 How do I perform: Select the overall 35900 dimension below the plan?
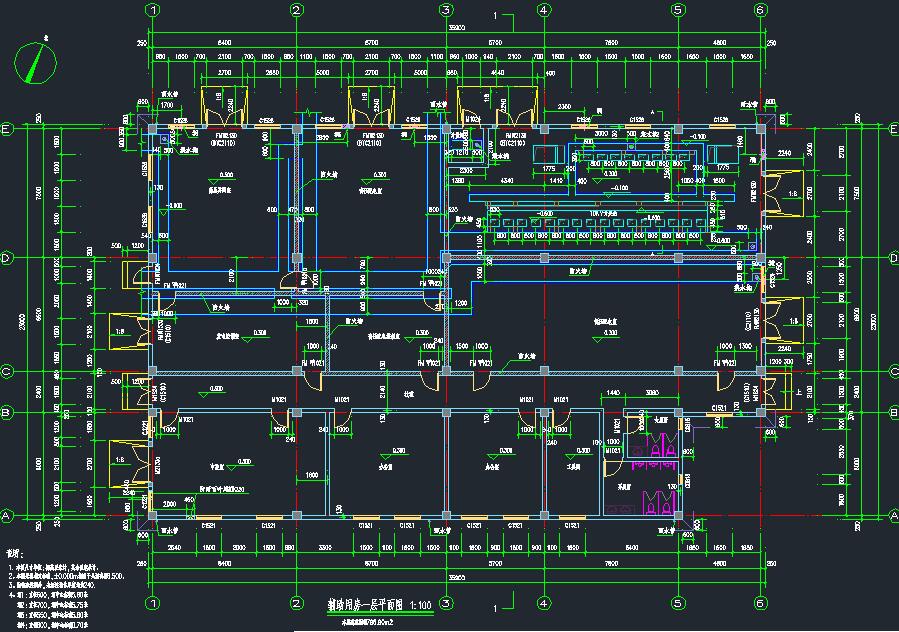(x=456, y=578)
